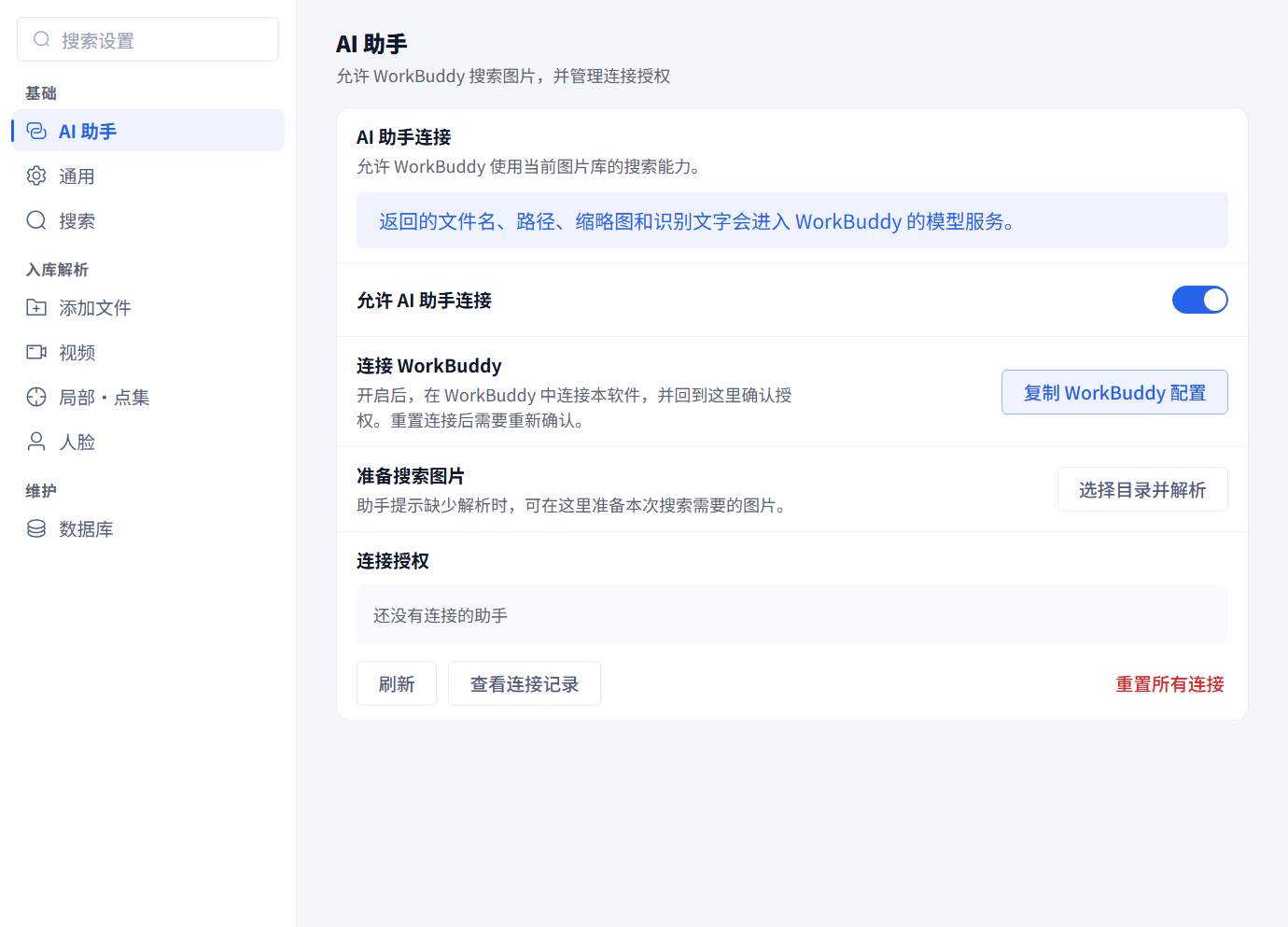Click subtitle 允许 WorkBuddy 搜索图片，并管理连接授权
This screenshot has height=927, width=1288.
pyautogui.click(x=503, y=76)
